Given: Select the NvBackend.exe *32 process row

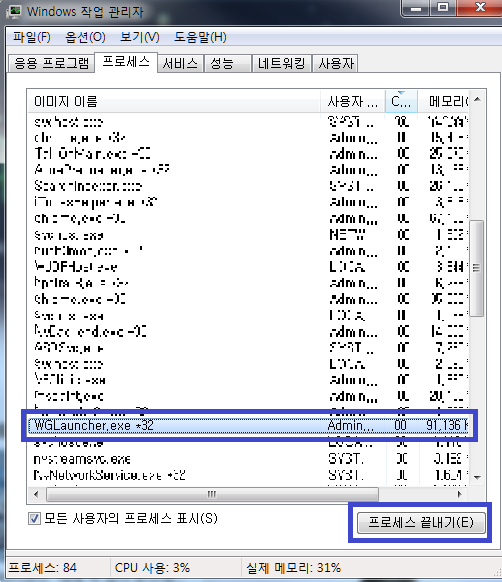Looking at the screenshot, I should click(248, 331).
